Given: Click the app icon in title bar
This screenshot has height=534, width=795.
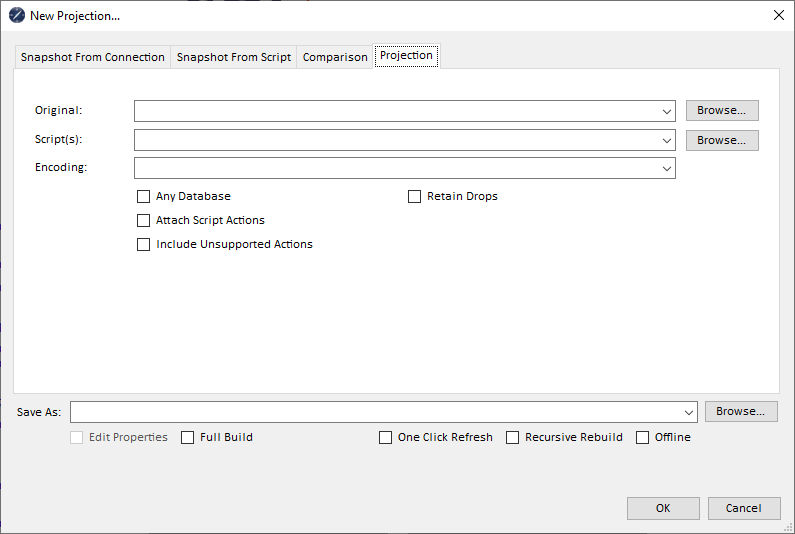Looking at the screenshot, I should click(16, 15).
